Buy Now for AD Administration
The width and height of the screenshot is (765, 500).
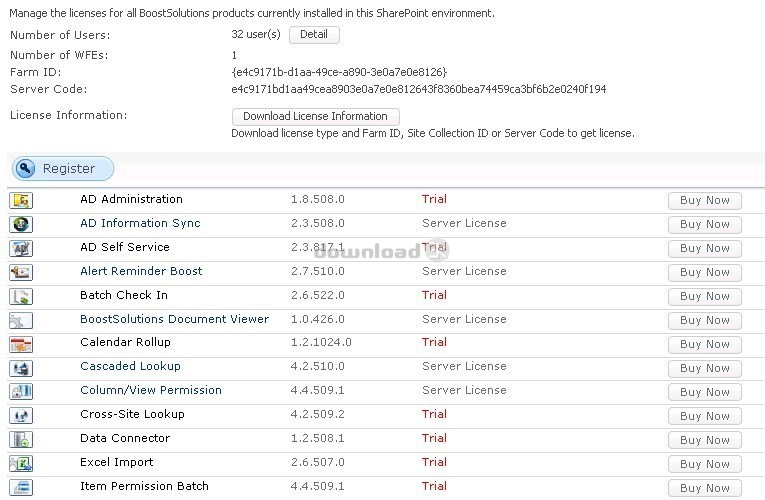tap(705, 200)
